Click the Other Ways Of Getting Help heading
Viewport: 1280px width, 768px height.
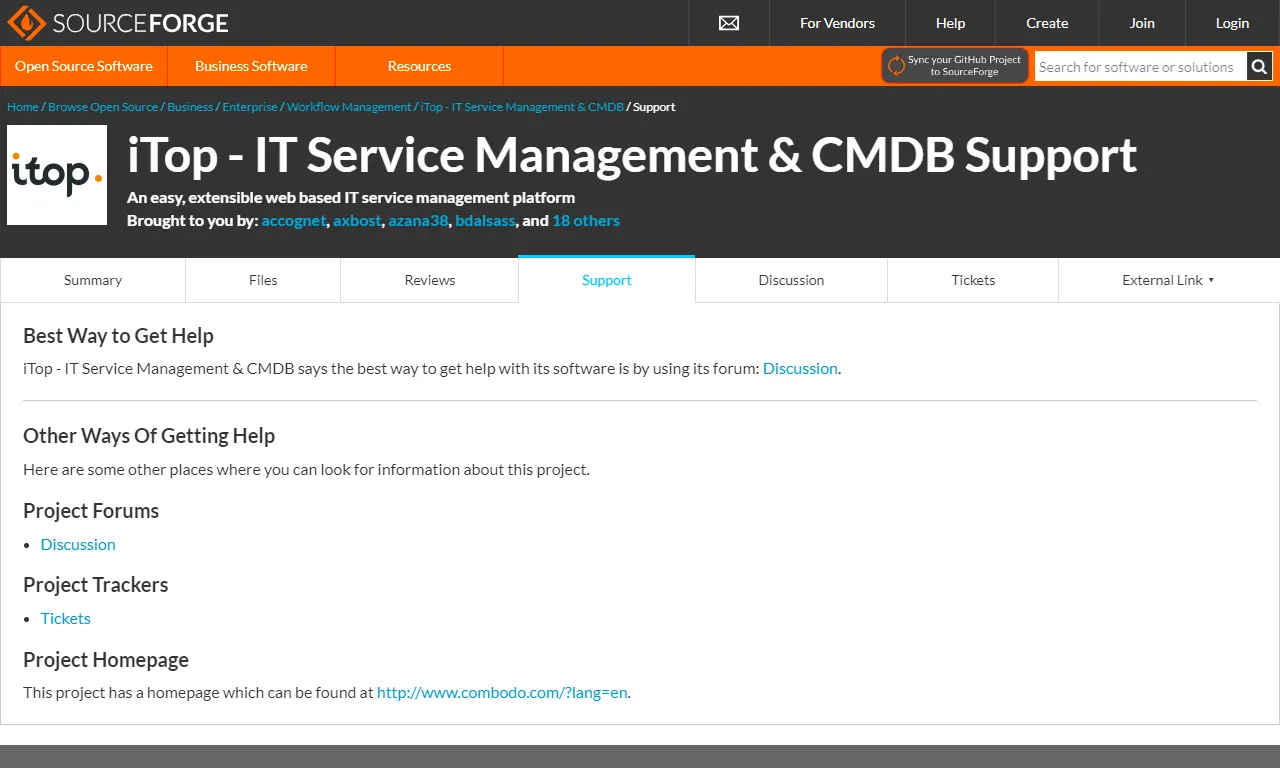[x=149, y=436]
